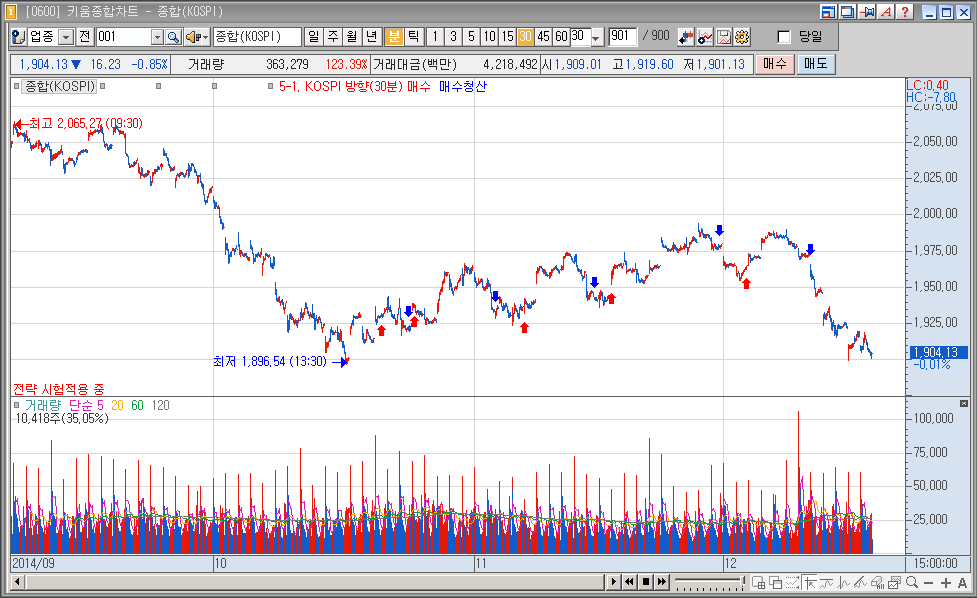Viewport: 977px width, 598px height.
Task: Click the playback speed slider handle
Action: point(742,582)
